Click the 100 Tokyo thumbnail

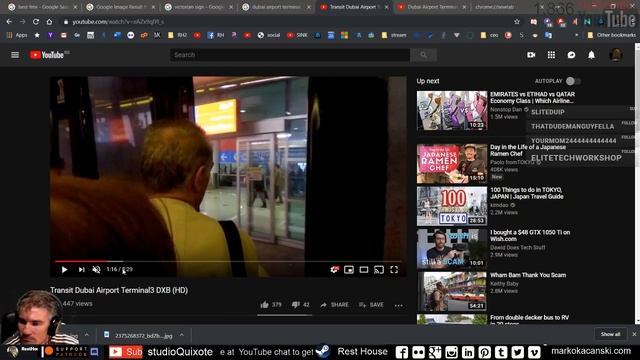[x=452, y=206]
